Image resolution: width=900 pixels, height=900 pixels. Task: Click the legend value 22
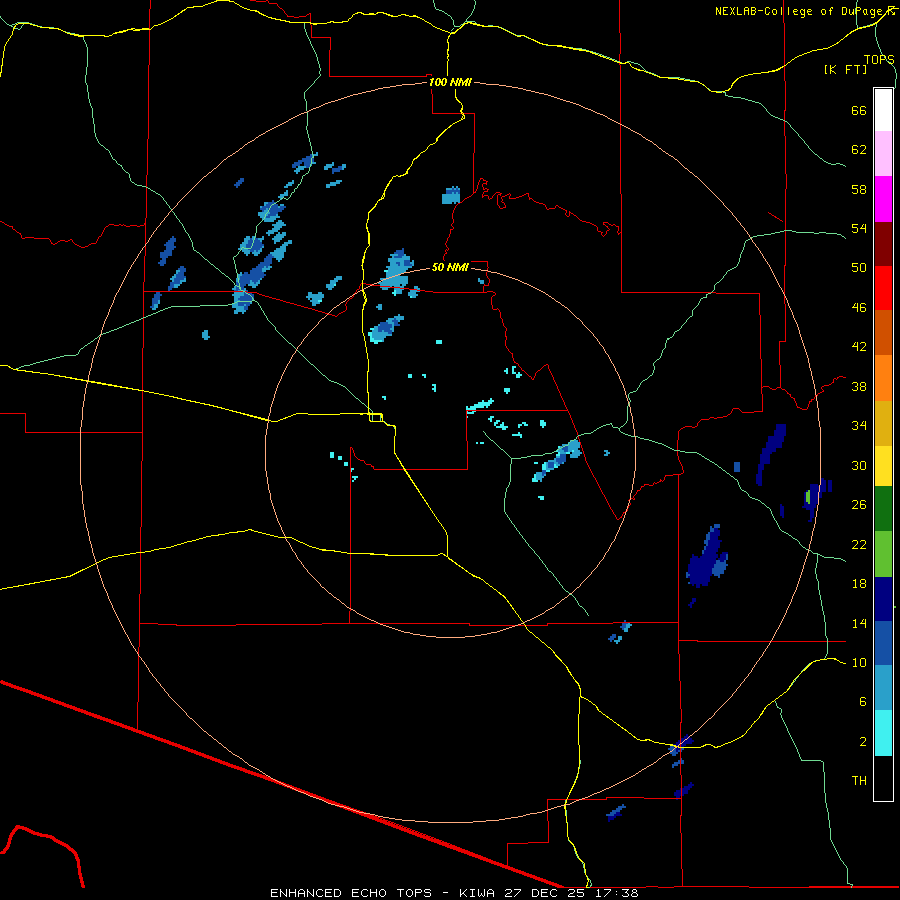(x=859, y=544)
